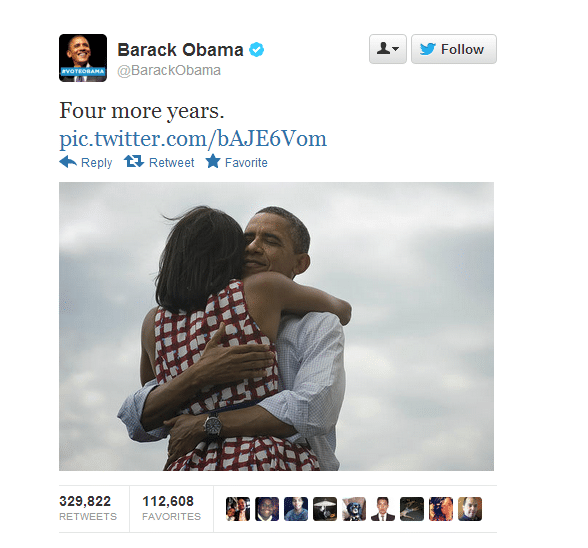
Task: Open the Barack Obama display name link
Action: pyautogui.click(x=180, y=50)
